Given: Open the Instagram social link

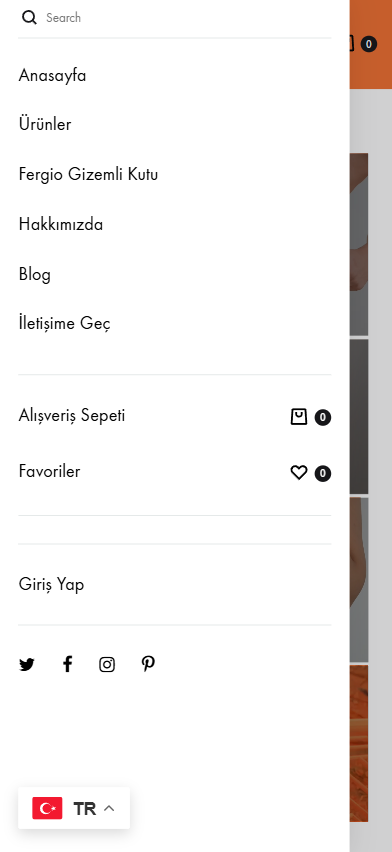Looking at the screenshot, I should (x=107, y=665).
